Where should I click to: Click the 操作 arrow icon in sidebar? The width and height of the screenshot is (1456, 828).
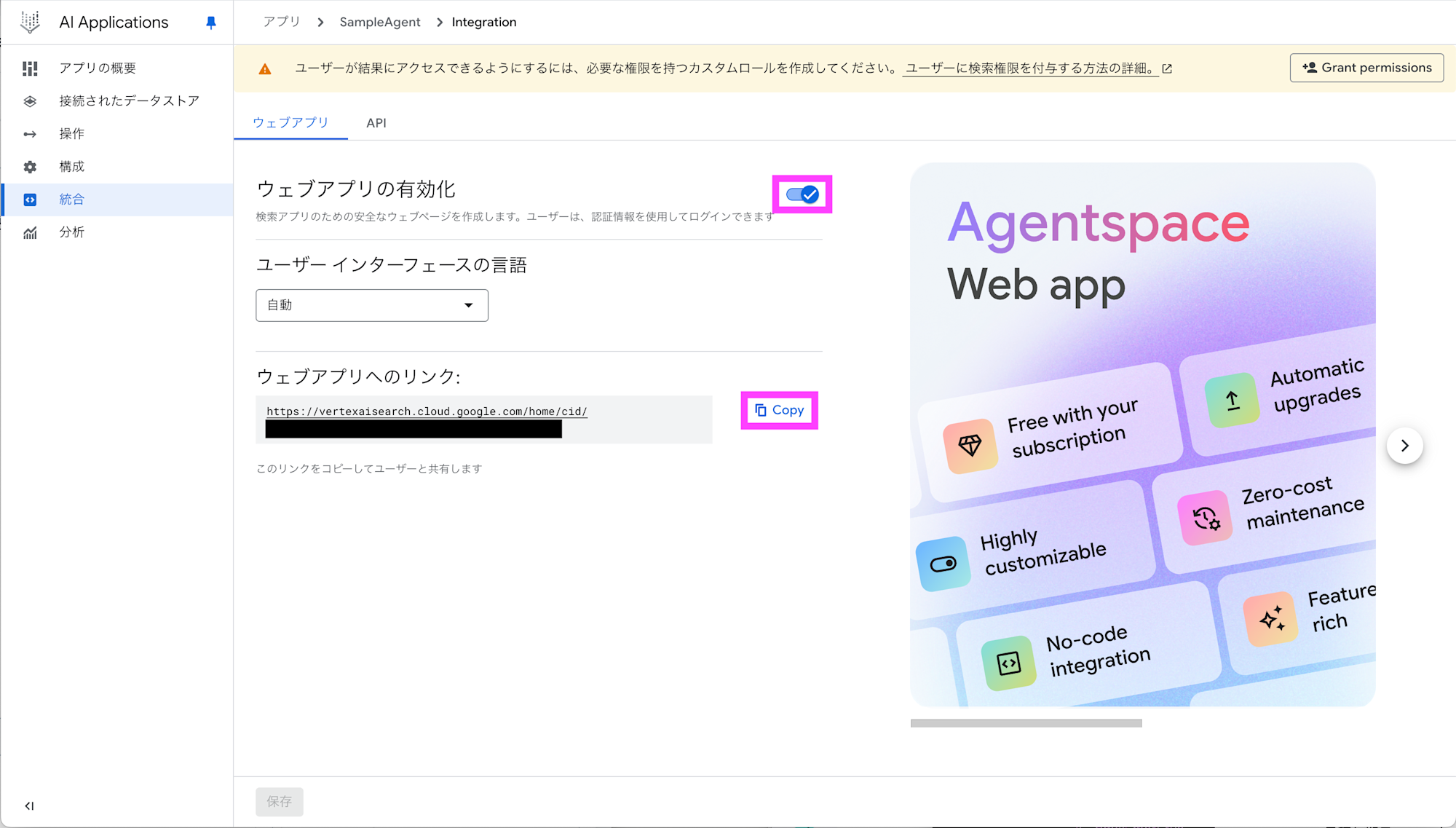pyautogui.click(x=30, y=134)
